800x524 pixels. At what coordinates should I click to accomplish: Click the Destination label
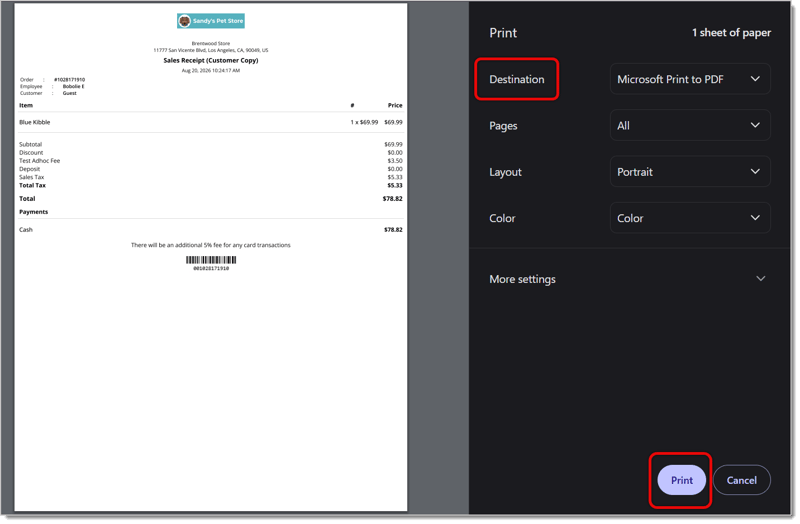519,80
